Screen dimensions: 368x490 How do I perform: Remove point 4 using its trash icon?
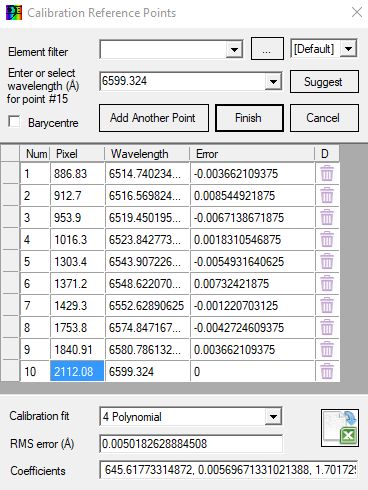pyautogui.click(x=327, y=239)
